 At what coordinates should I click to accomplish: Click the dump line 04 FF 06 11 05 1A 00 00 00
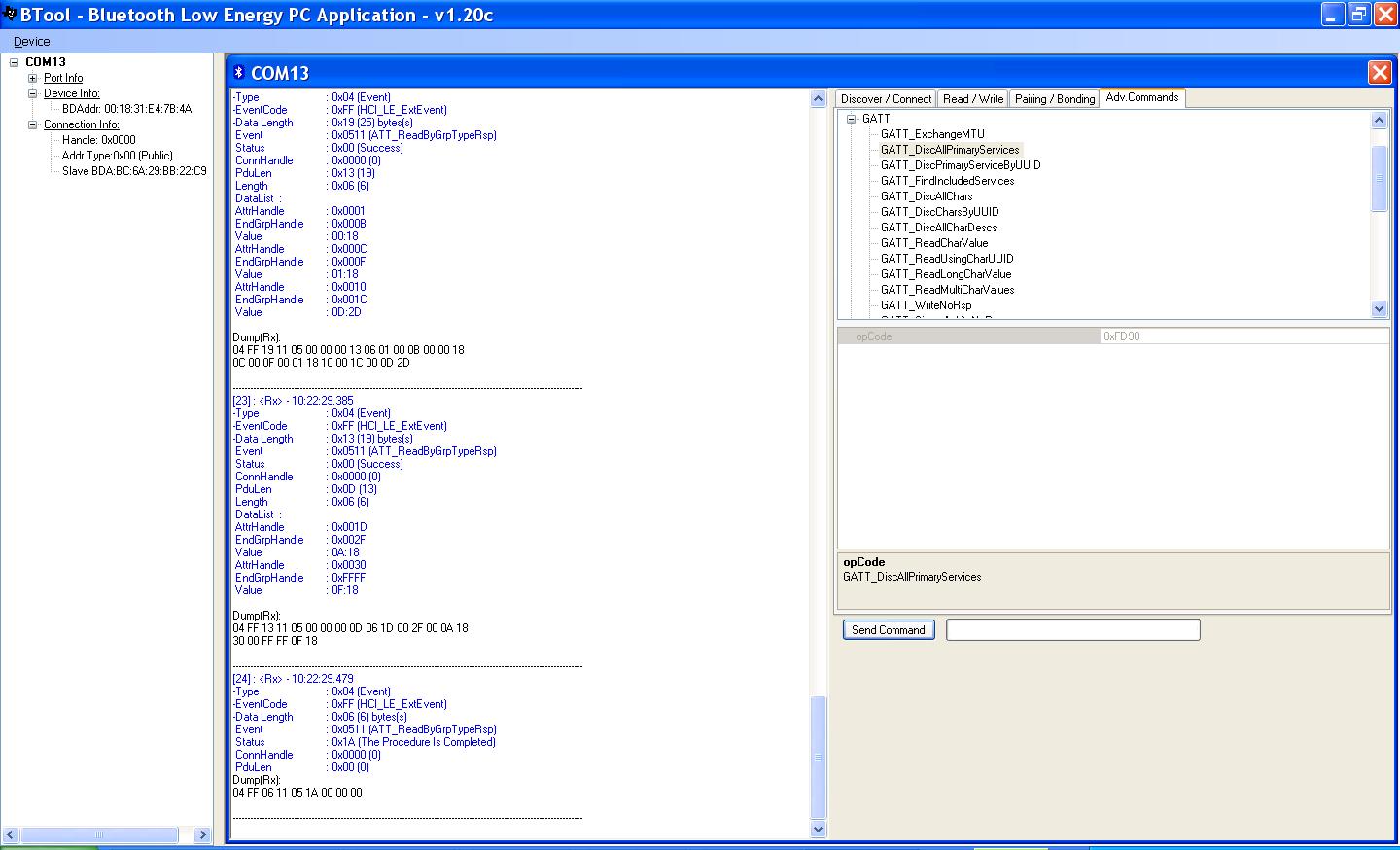point(297,793)
